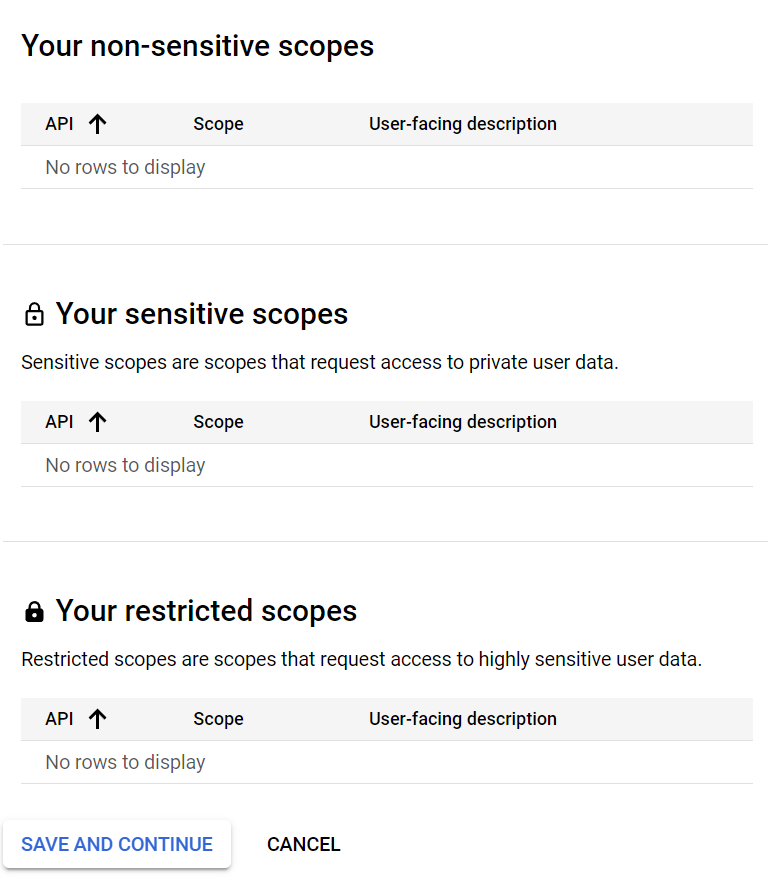
Task: Click 'No rows to display' in restricted table
Action: 125,762
